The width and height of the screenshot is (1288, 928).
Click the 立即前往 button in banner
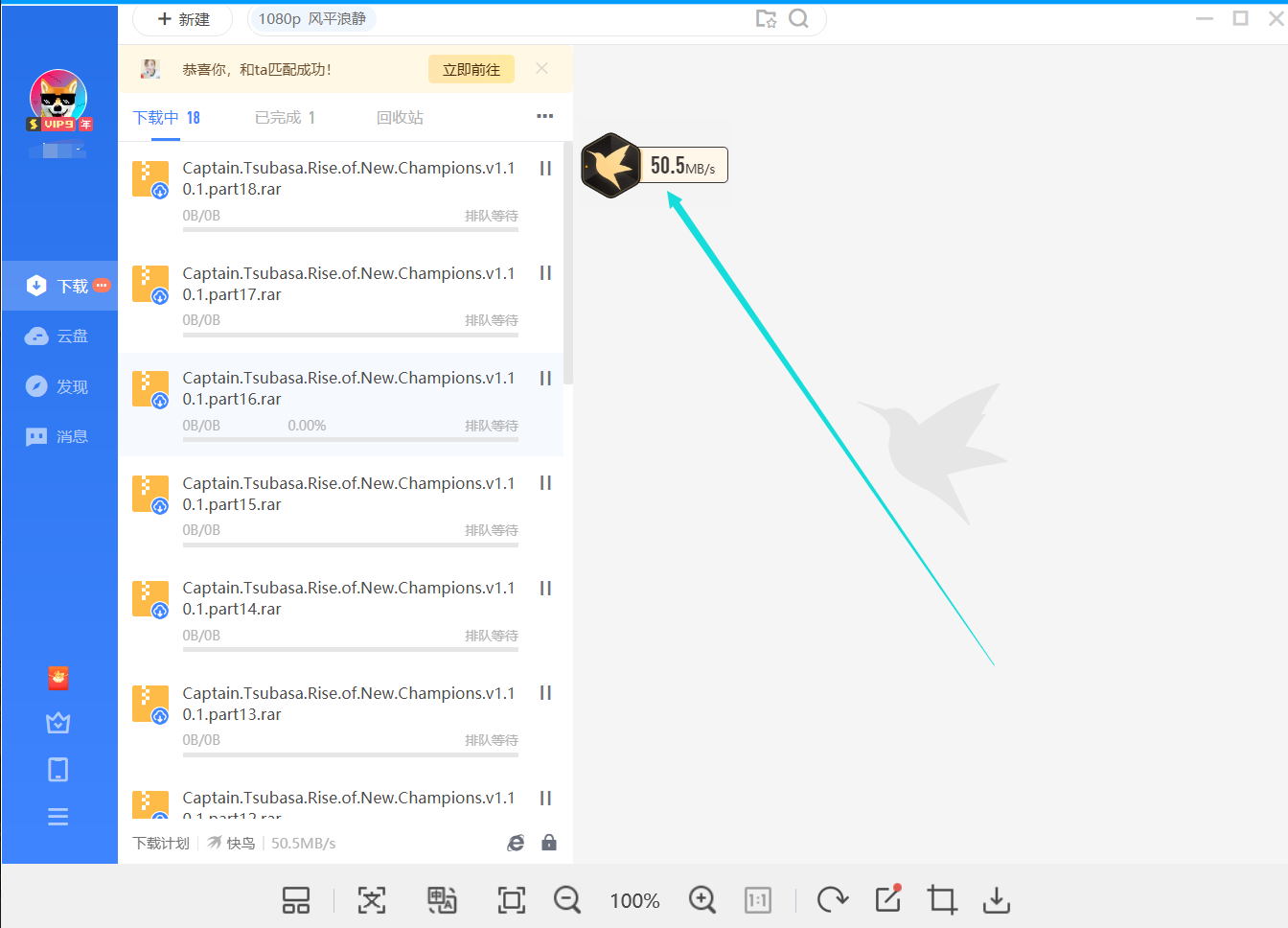[471, 70]
